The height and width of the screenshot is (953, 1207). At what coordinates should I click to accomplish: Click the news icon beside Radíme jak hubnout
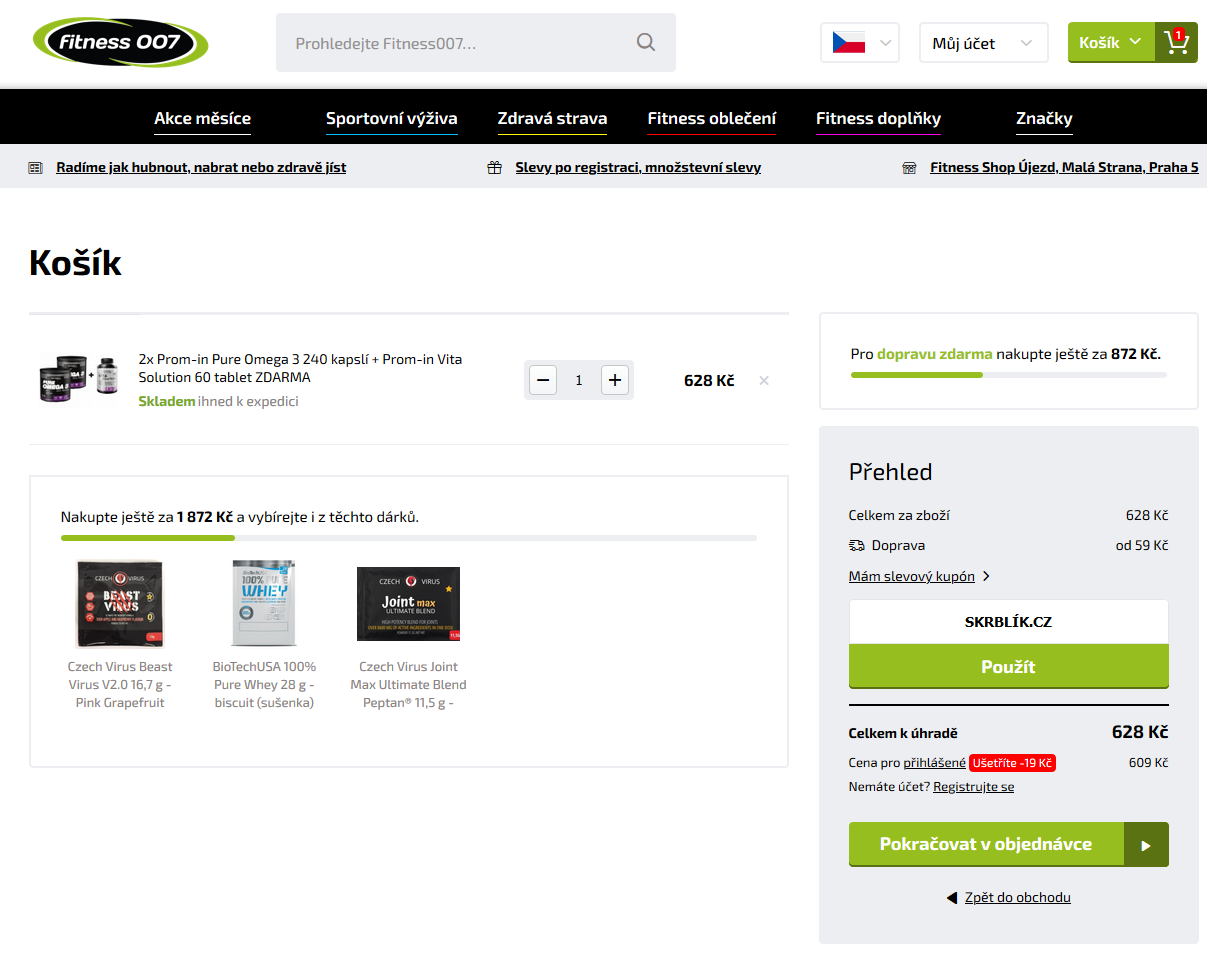click(36, 168)
